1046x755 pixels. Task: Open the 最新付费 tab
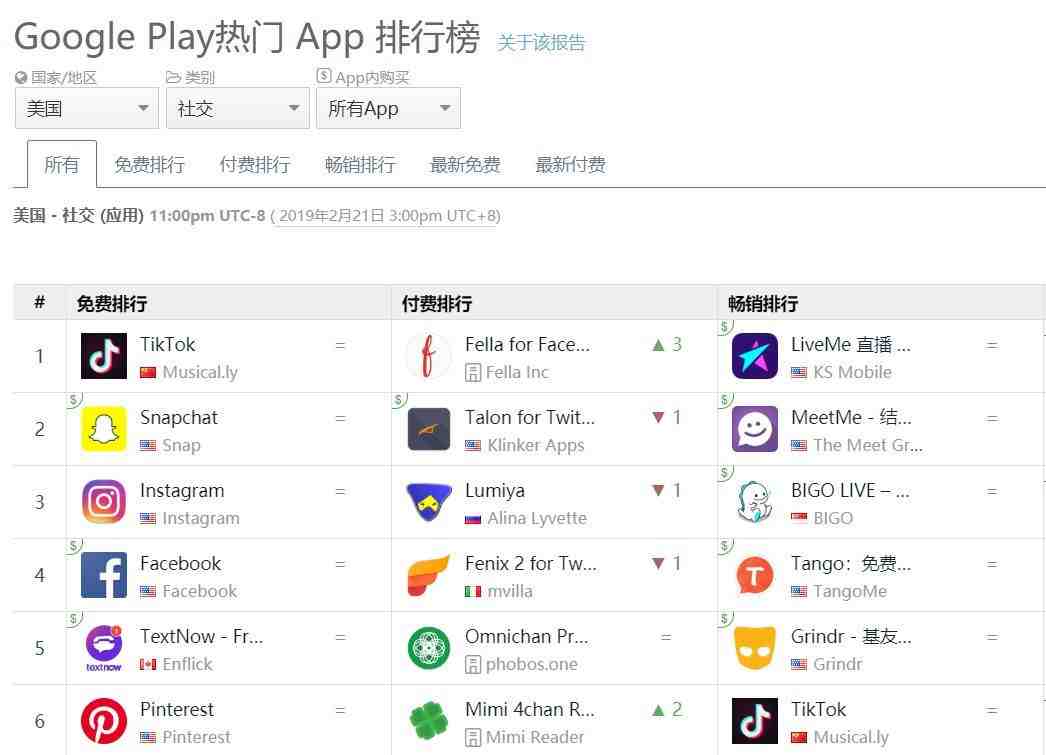[570, 165]
